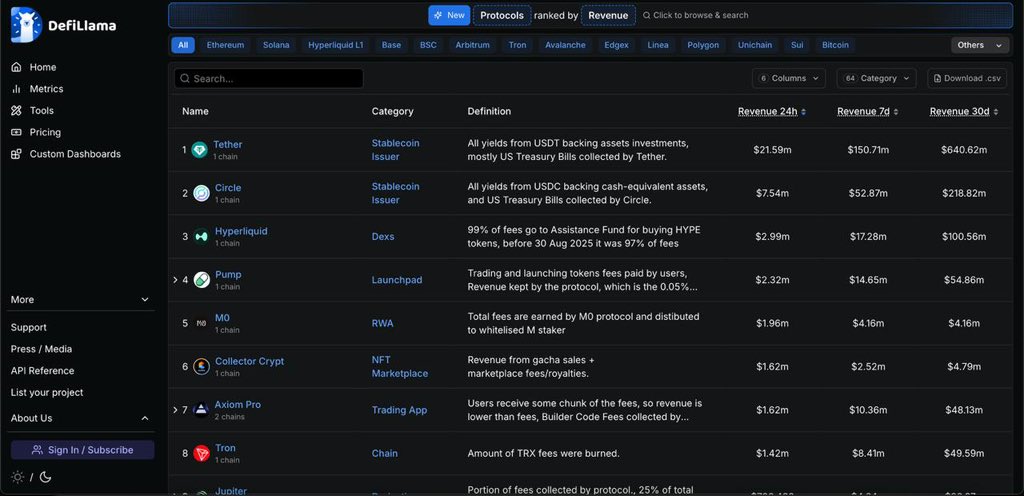
Task: Select the Solana chain tab
Action: click(x=276, y=45)
